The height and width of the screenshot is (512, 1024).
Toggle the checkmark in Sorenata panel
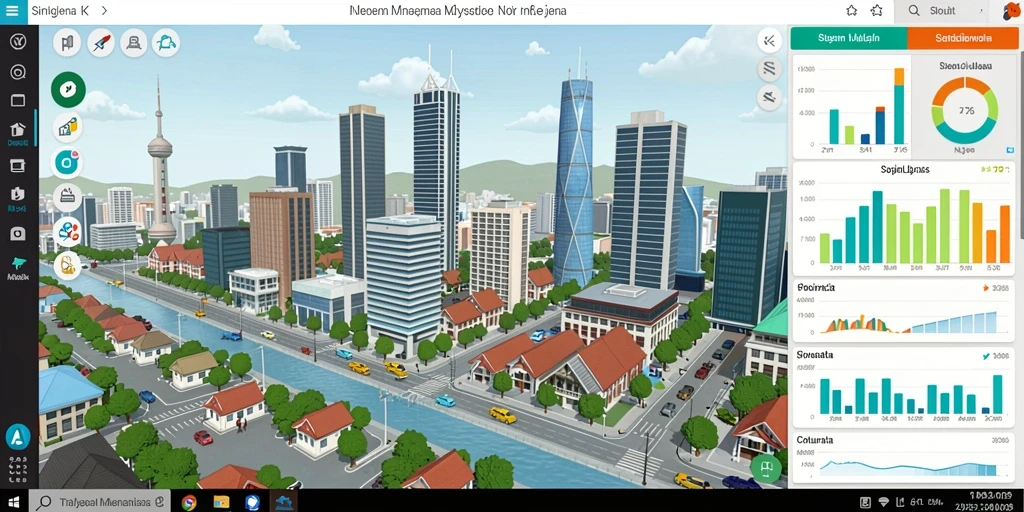986,357
